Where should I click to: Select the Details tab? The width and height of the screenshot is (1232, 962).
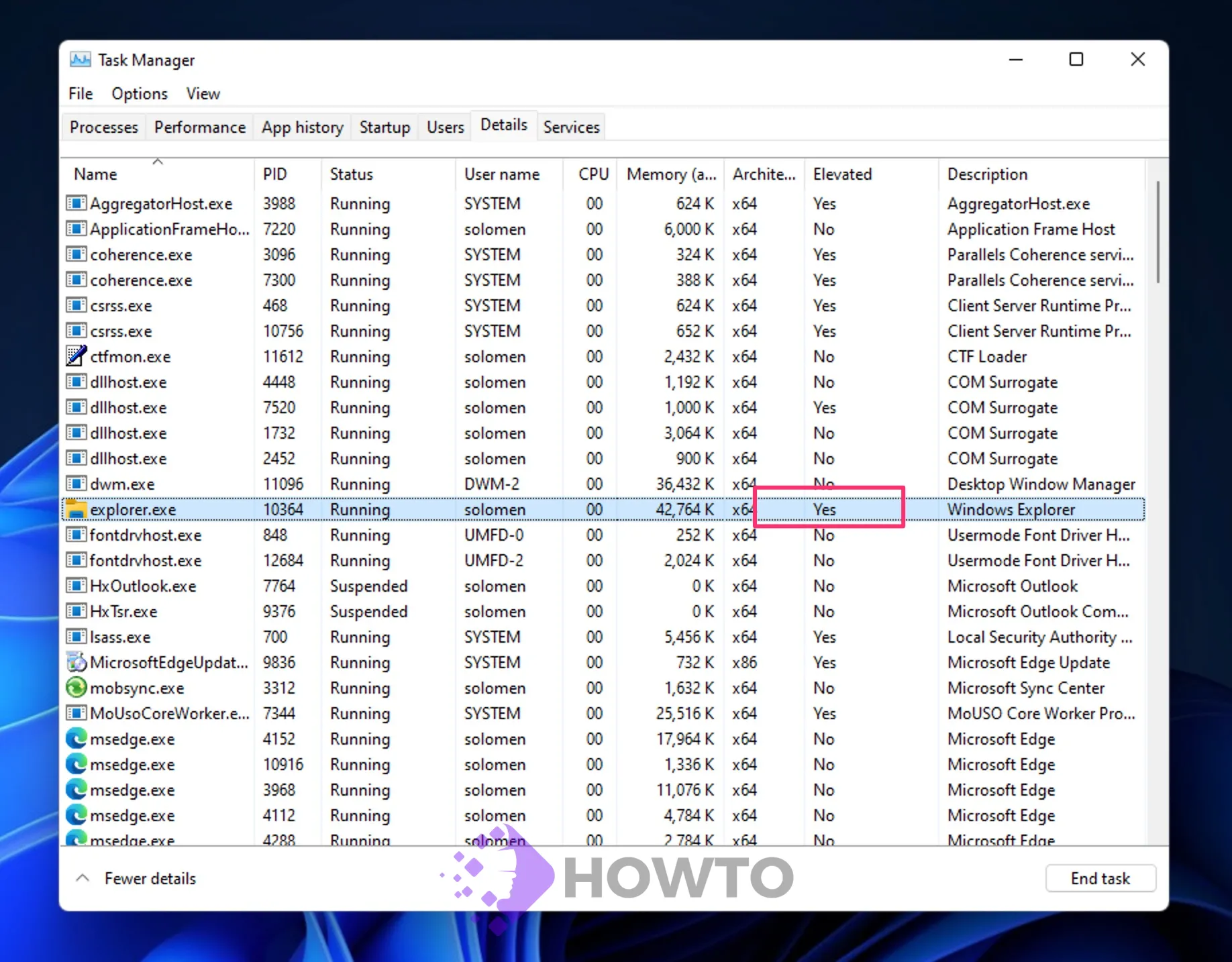point(504,125)
